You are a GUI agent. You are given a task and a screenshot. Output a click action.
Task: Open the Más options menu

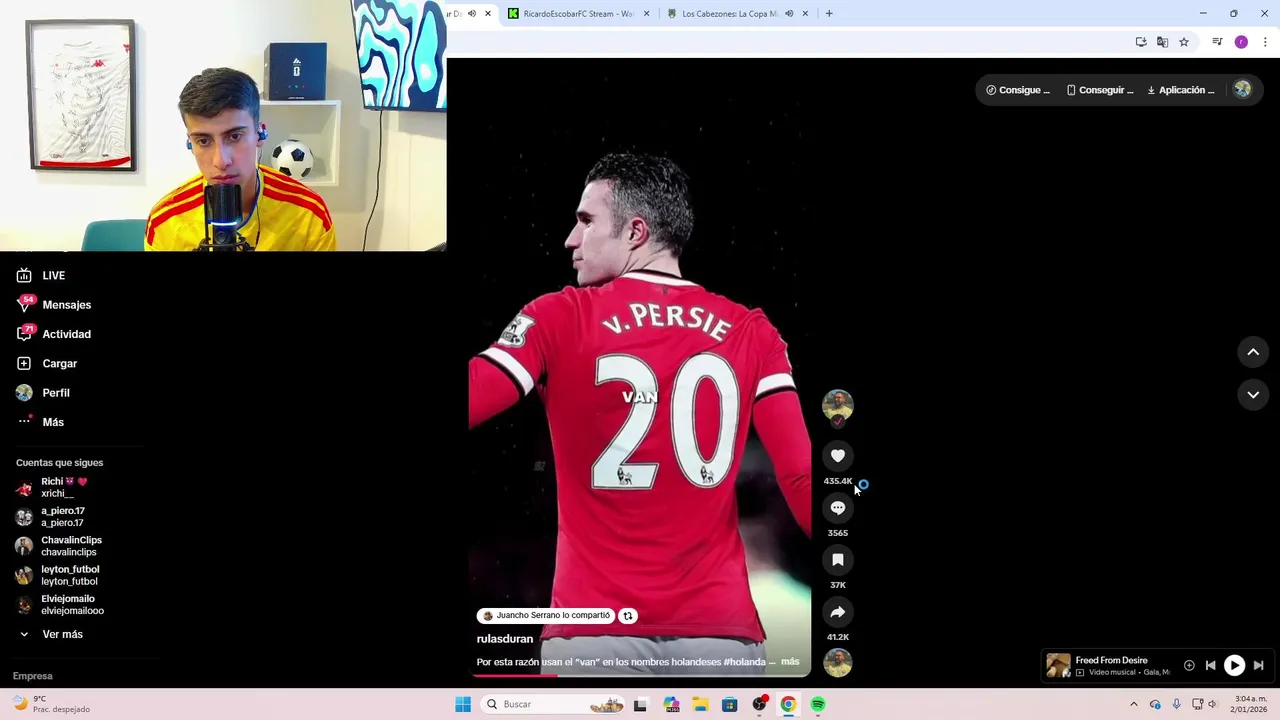40,422
